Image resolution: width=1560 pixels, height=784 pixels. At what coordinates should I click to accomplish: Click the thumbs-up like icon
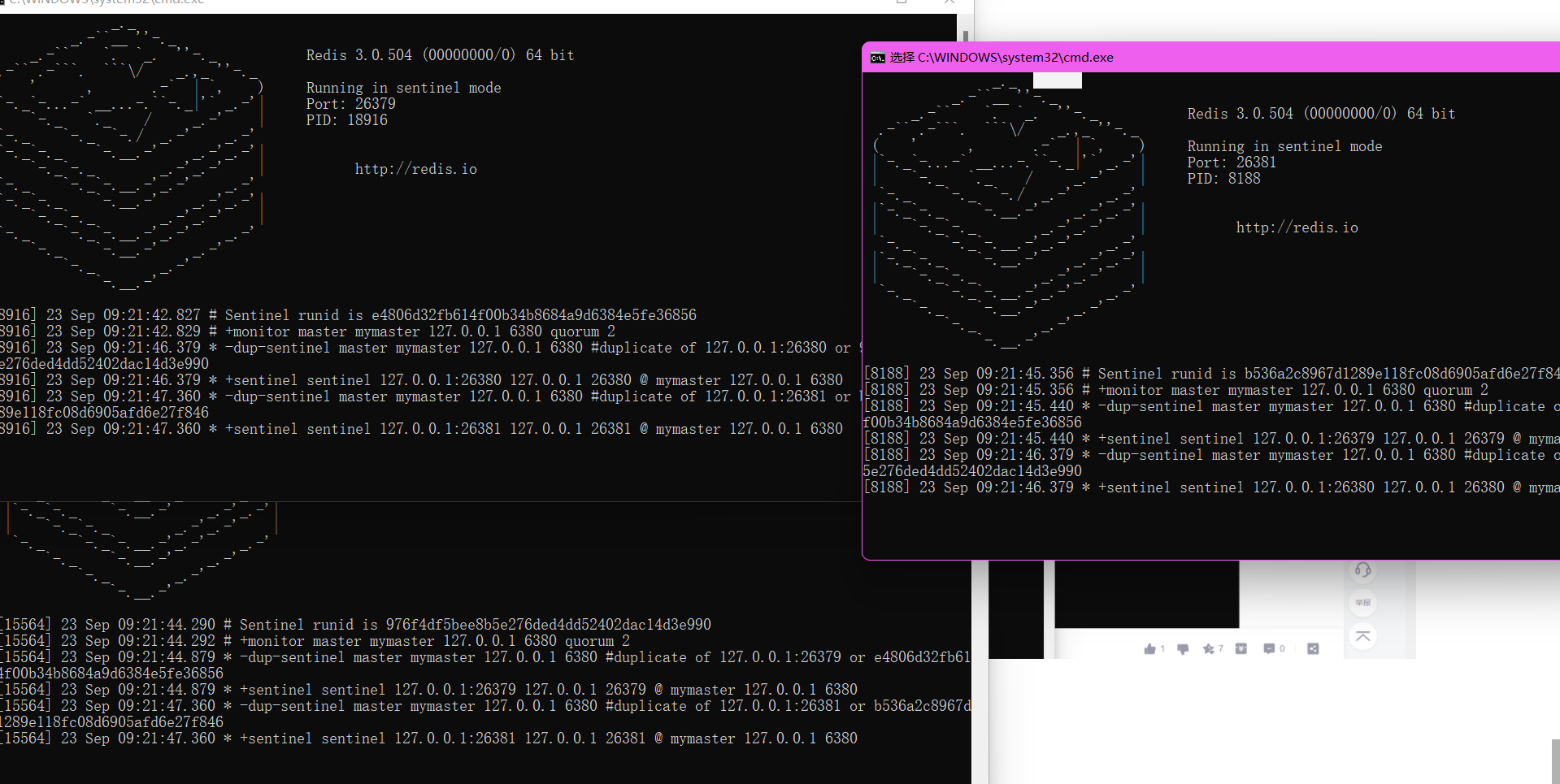tap(1149, 648)
